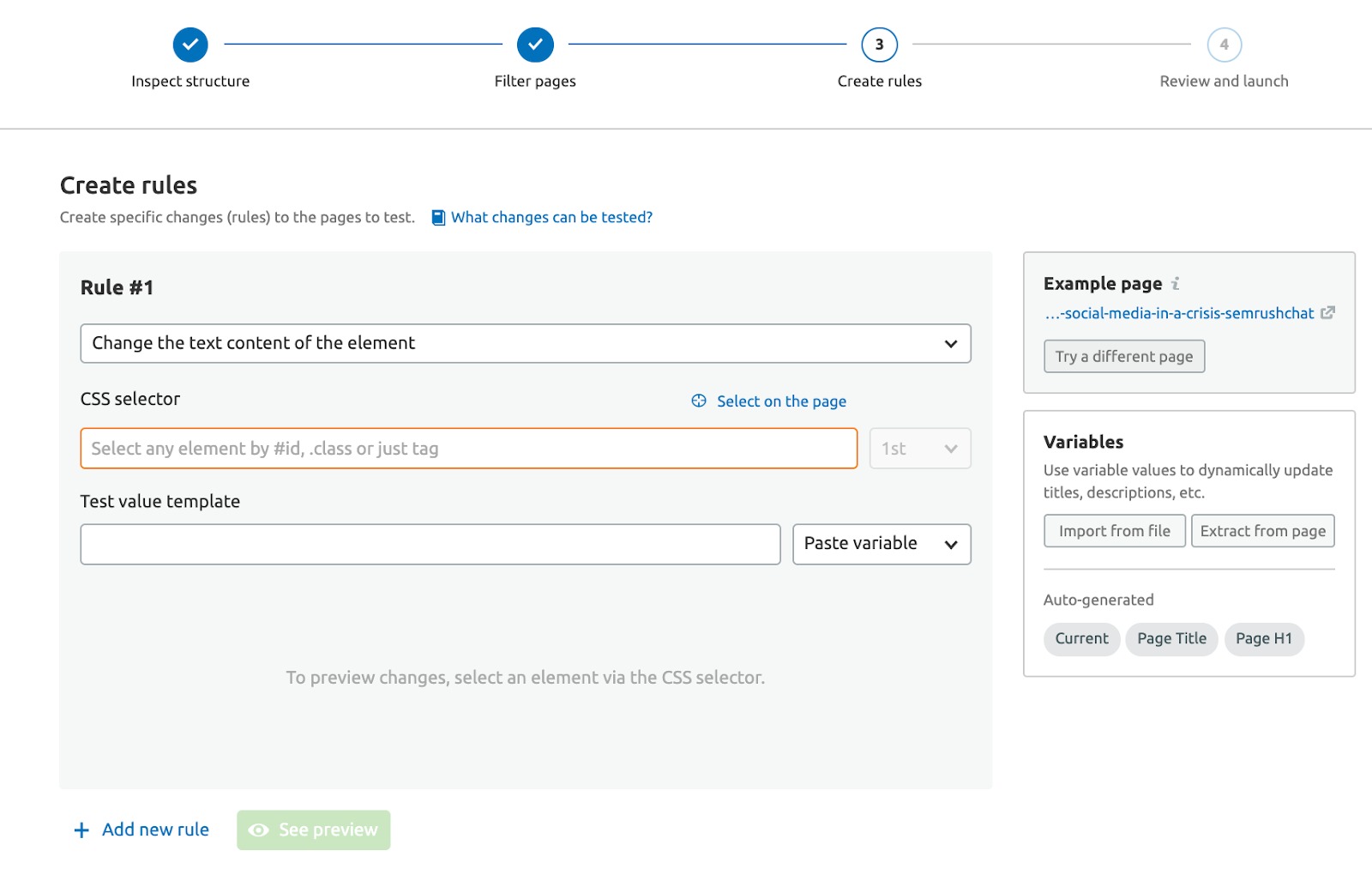Click the book icon beside What changes link
The height and width of the screenshot is (887, 1372).
[x=438, y=218]
